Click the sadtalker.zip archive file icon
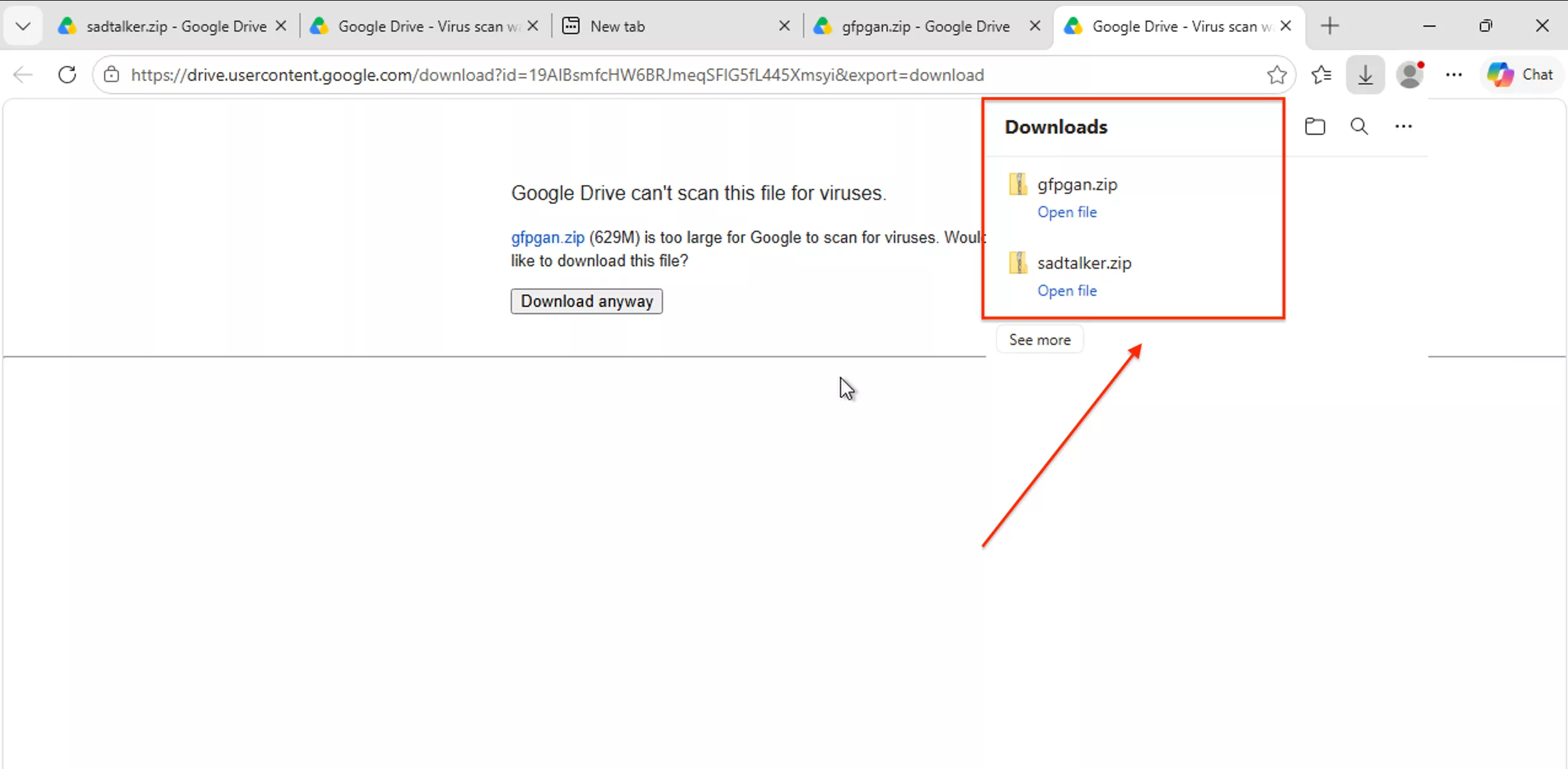The height and width of the screenshot is (769, 1568). [1018, 263]
